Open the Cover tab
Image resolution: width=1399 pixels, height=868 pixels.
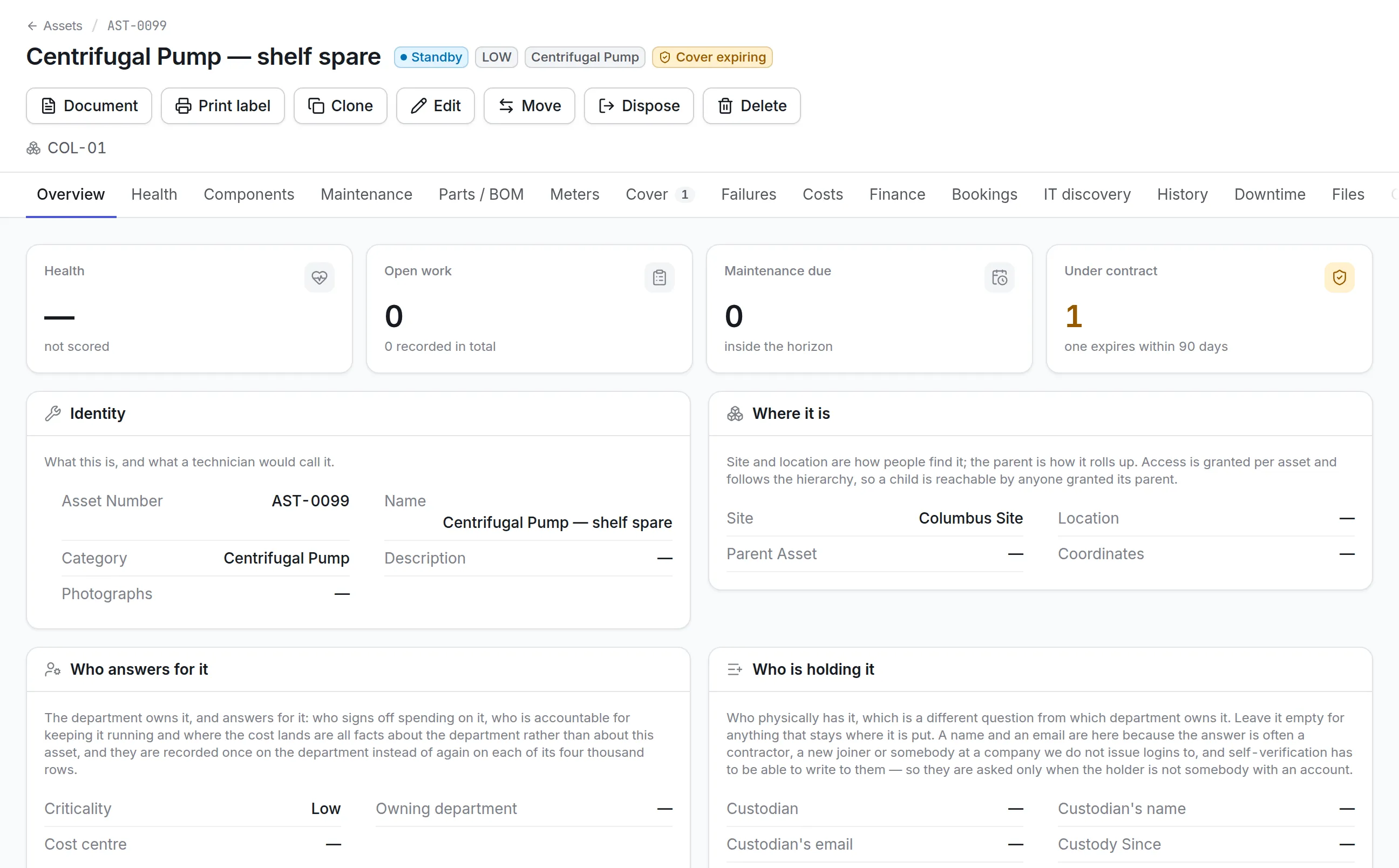coord(660,195)
